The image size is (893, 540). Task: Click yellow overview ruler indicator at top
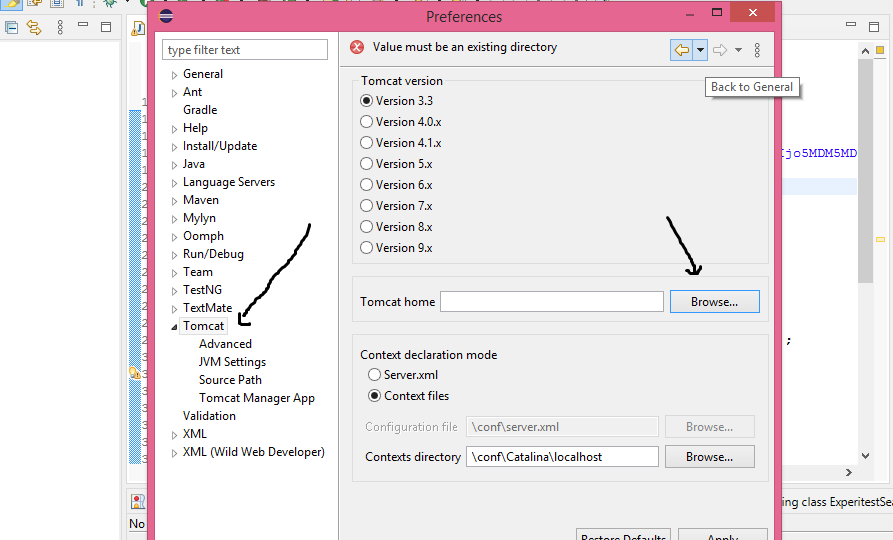coord(880,50)
